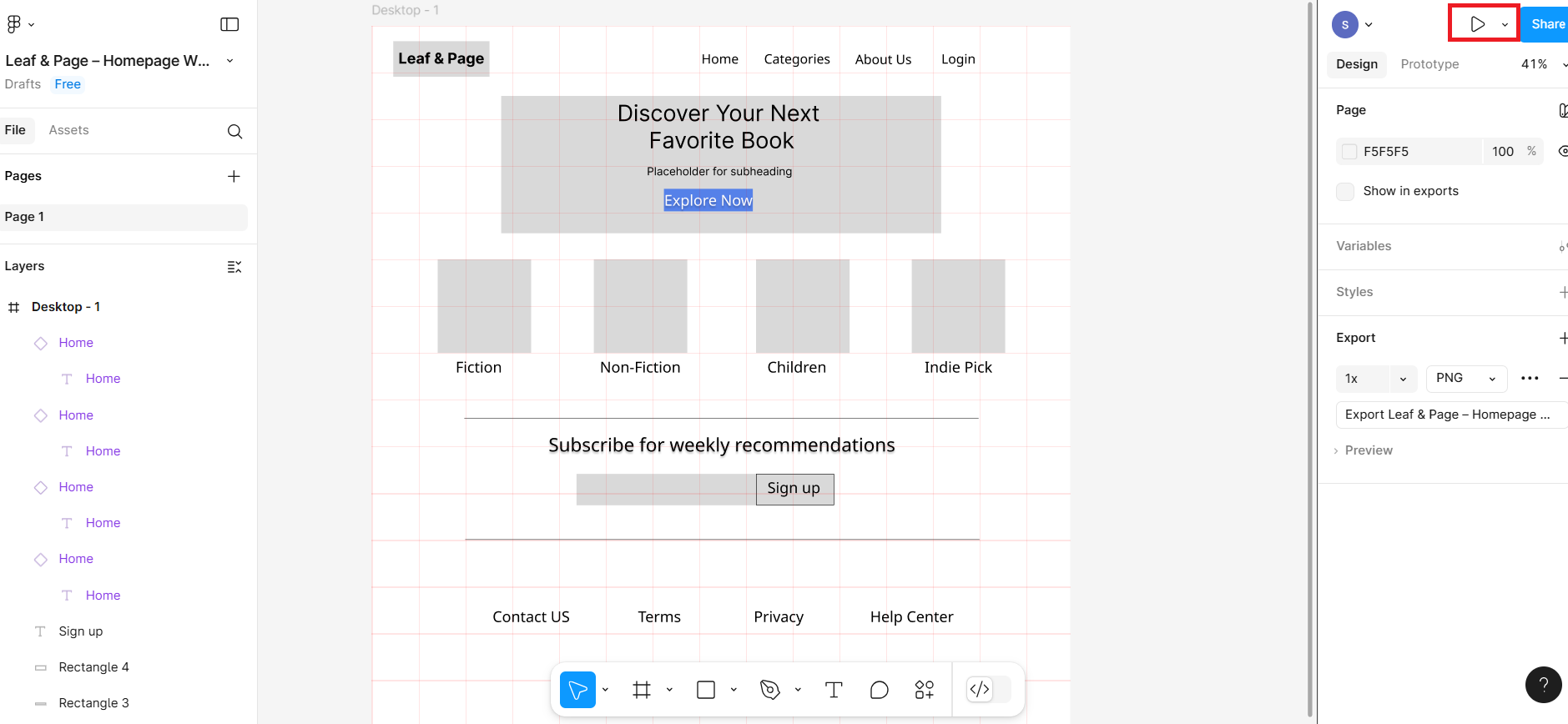1568x724 pixels.
Task: Click Leaf & Page logo on canvas
Action: pyautogui.click(x=441, y=58)
